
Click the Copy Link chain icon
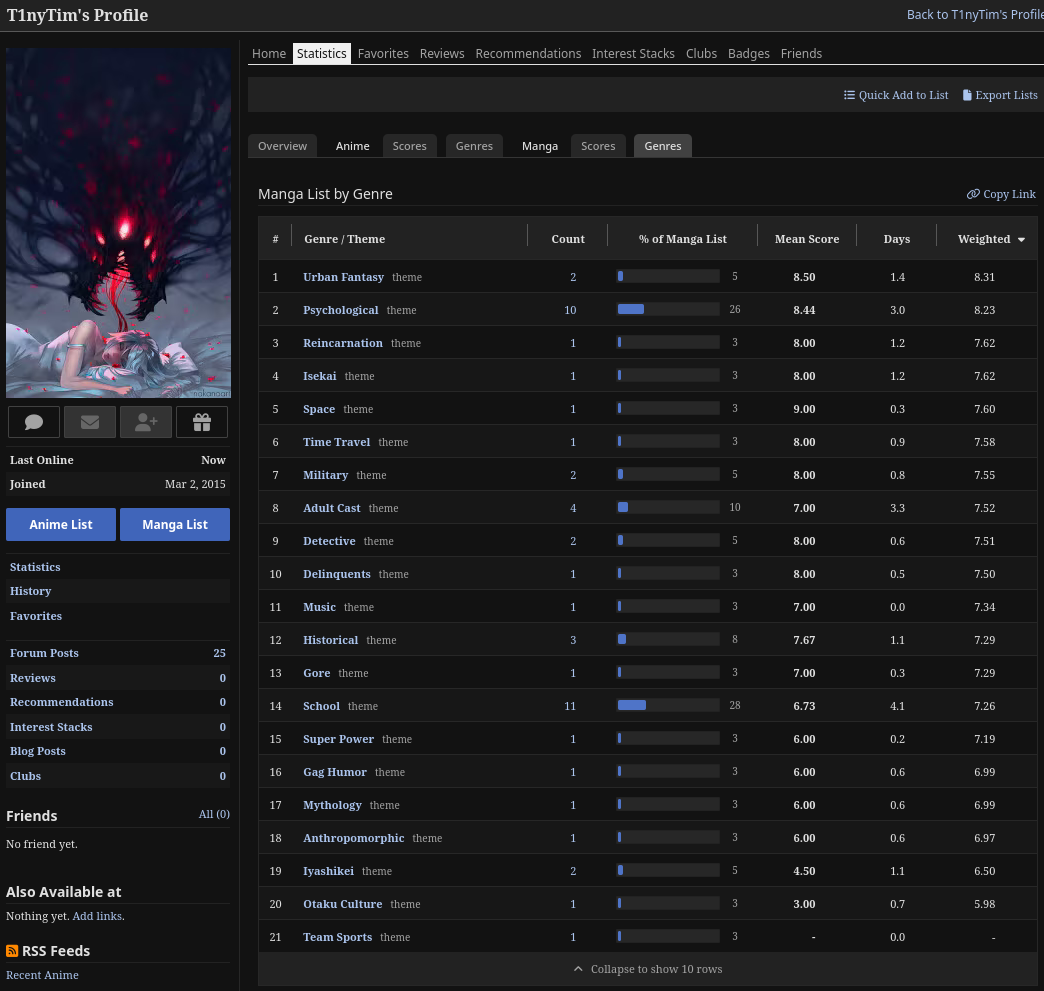pos(973,194)
